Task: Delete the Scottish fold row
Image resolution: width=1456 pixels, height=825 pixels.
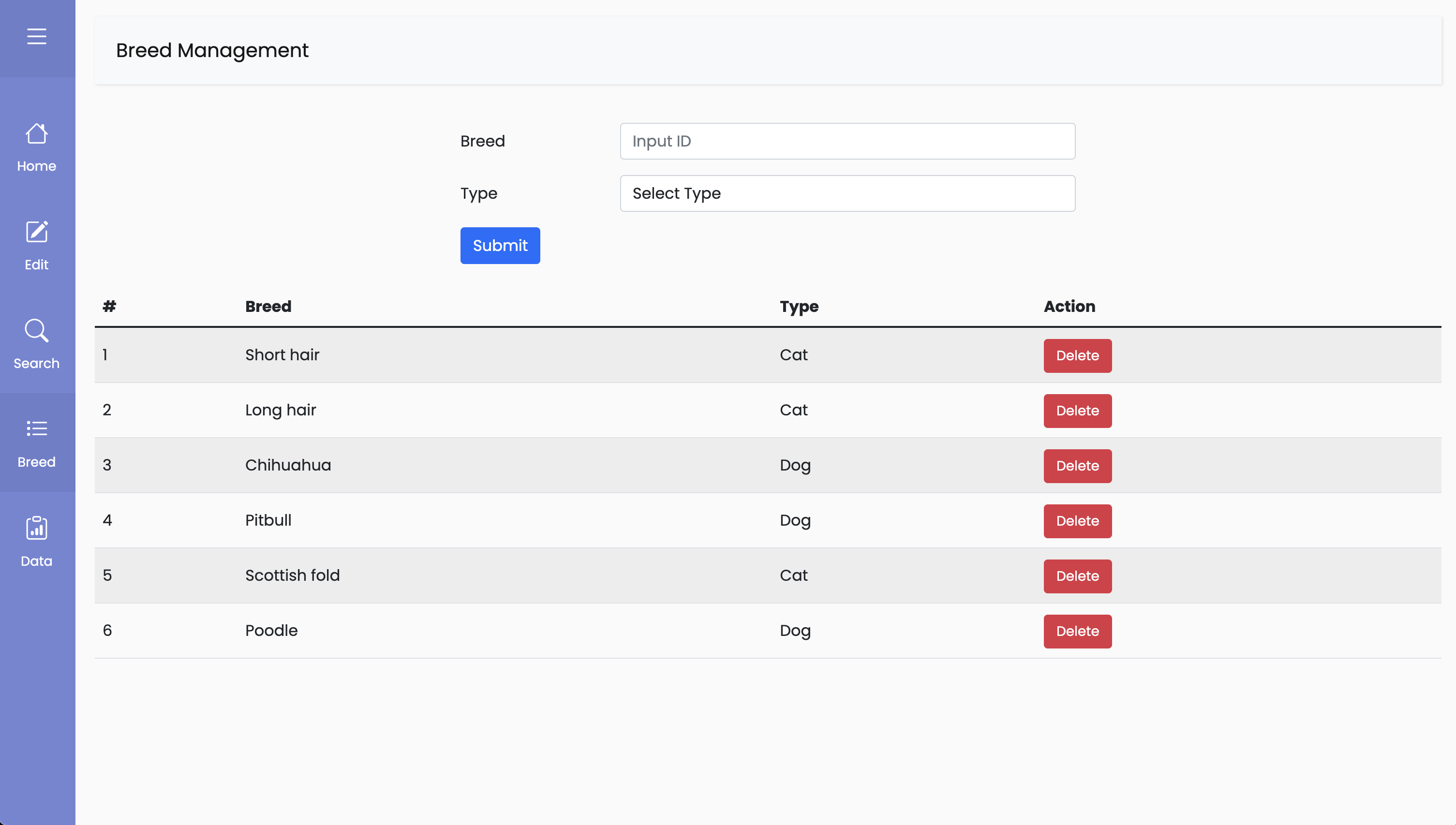Action: (x=1077, y=575)
